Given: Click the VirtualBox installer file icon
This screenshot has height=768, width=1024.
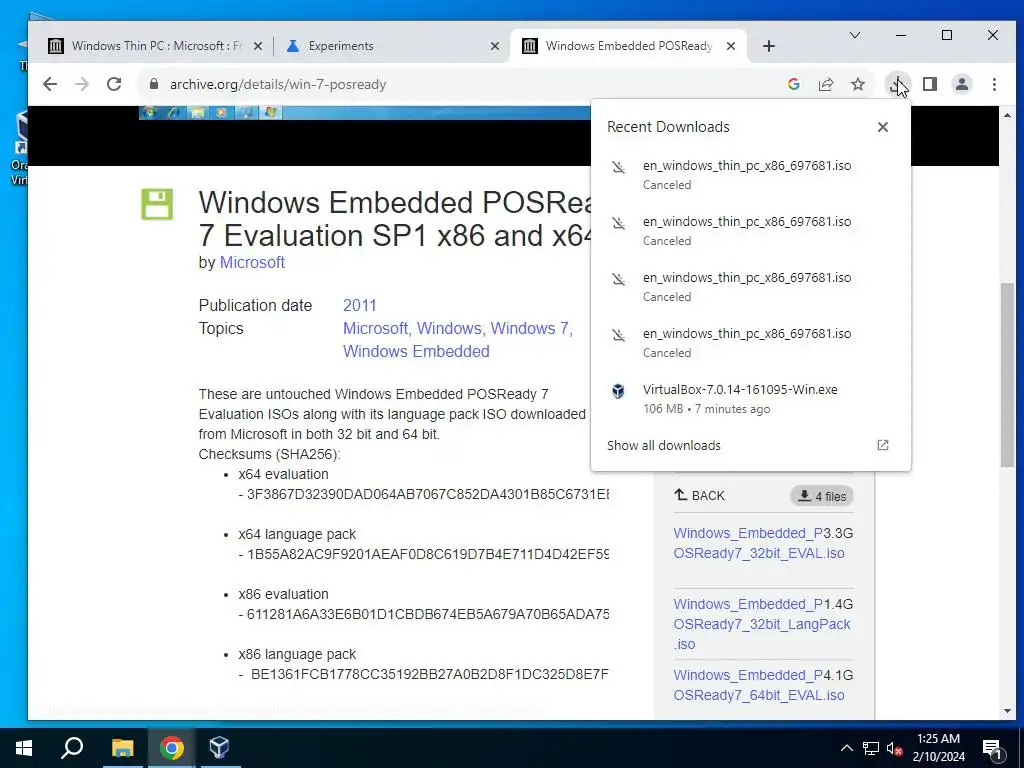Looking at the screenshot, I should pyautogui.click(x=618, y=391).
